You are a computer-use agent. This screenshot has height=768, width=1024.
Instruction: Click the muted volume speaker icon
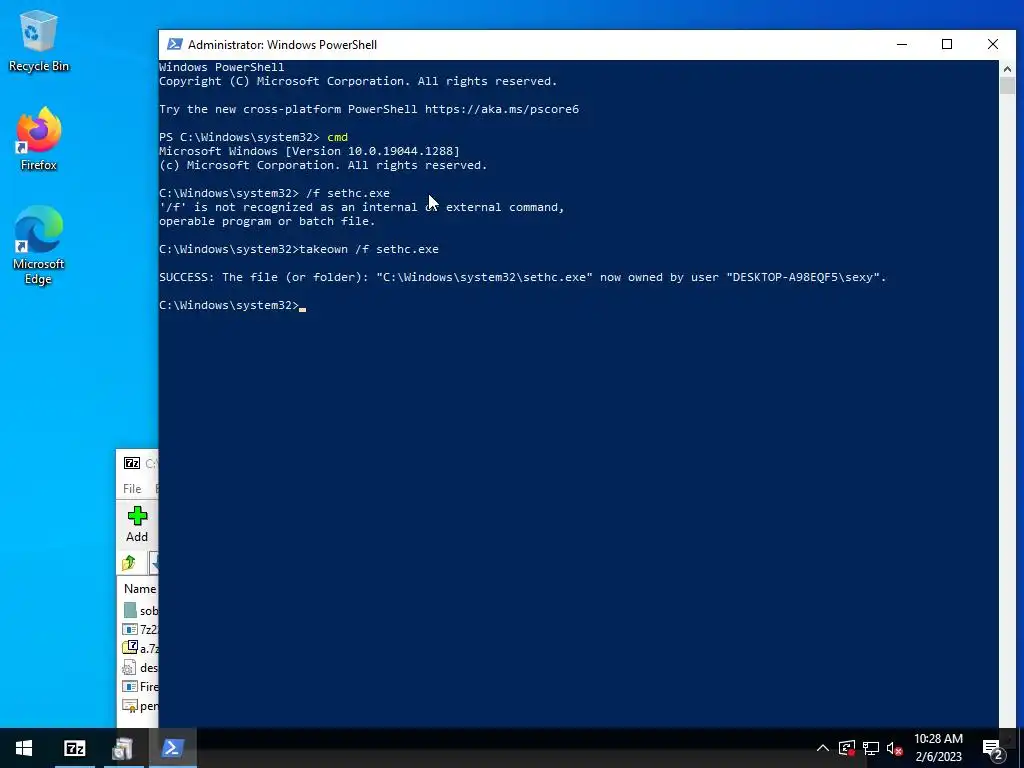tap(894, 748)
